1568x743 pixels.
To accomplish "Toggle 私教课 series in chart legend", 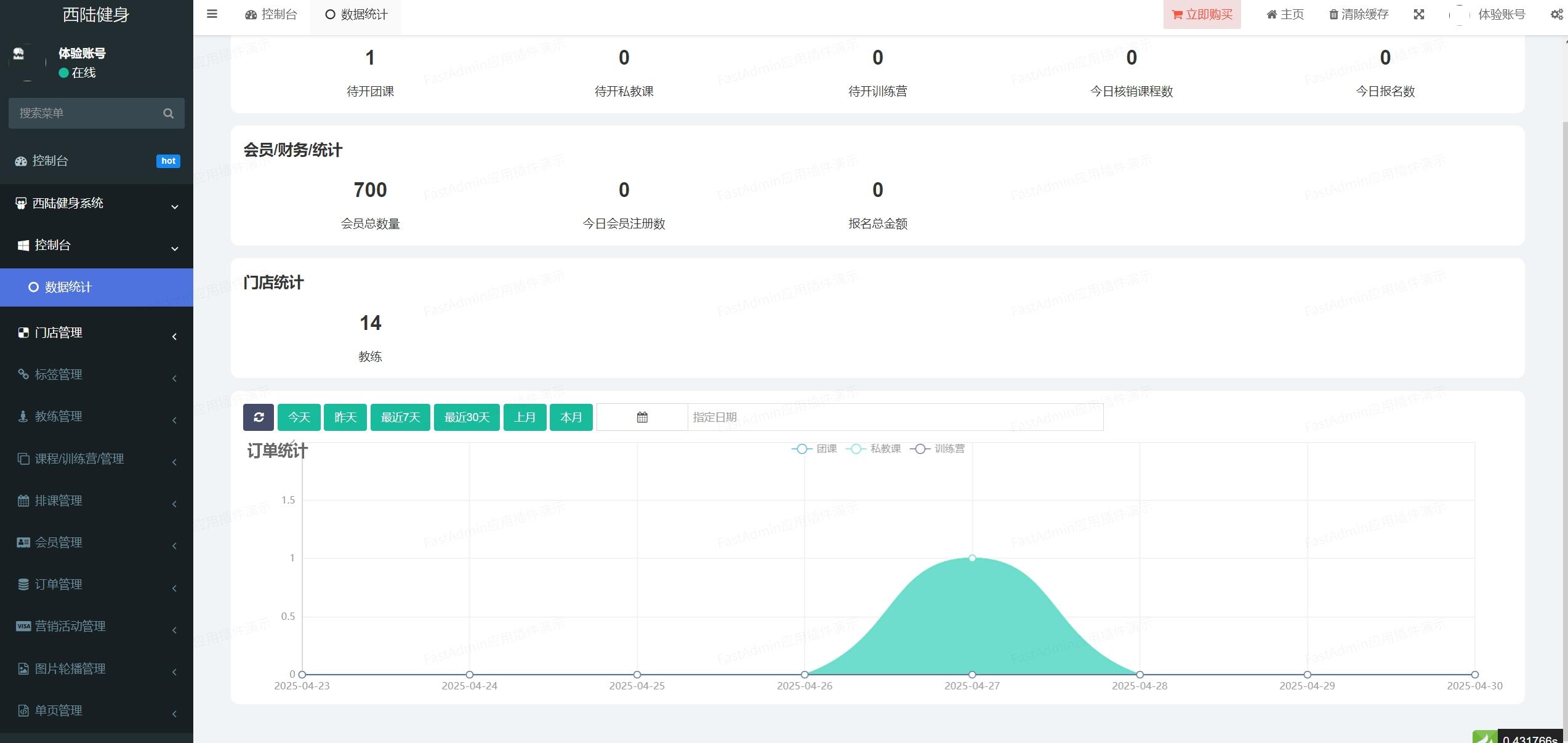I will [x=874, y=449].
